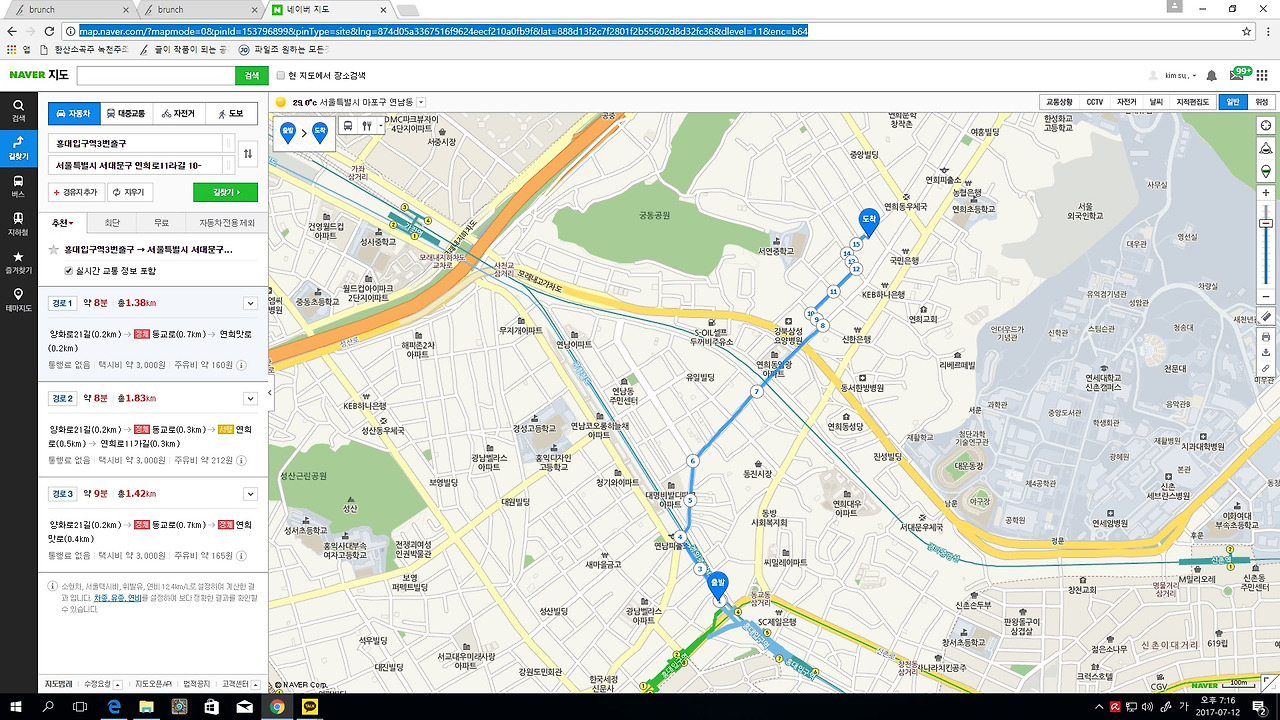Select the 도보 walking tab

pyautogui.click(x=230, y=114)
